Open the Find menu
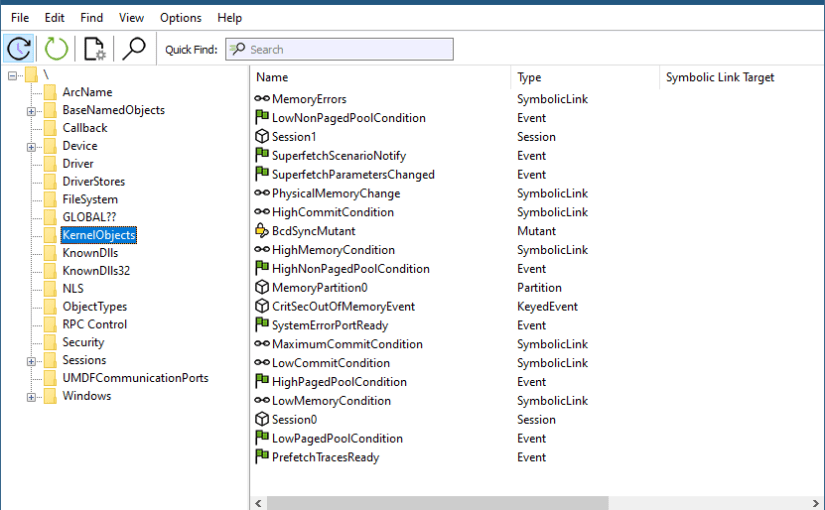The width and height of the screenshot is (825, 510). 92,18
